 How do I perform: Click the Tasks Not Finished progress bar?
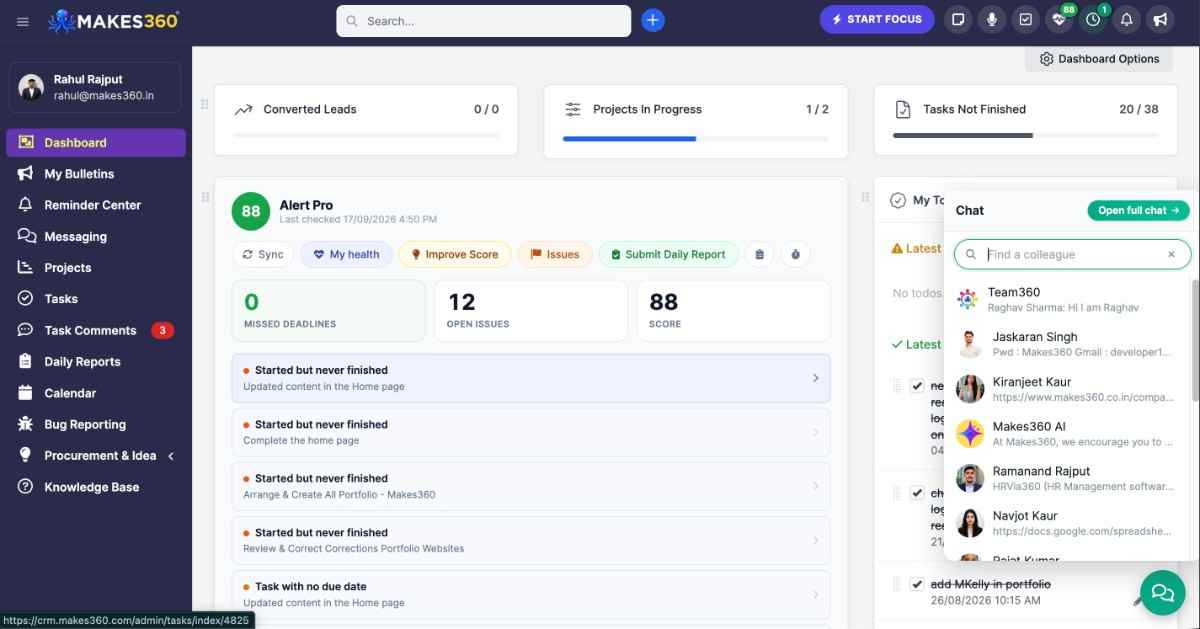click(1026, 135)
